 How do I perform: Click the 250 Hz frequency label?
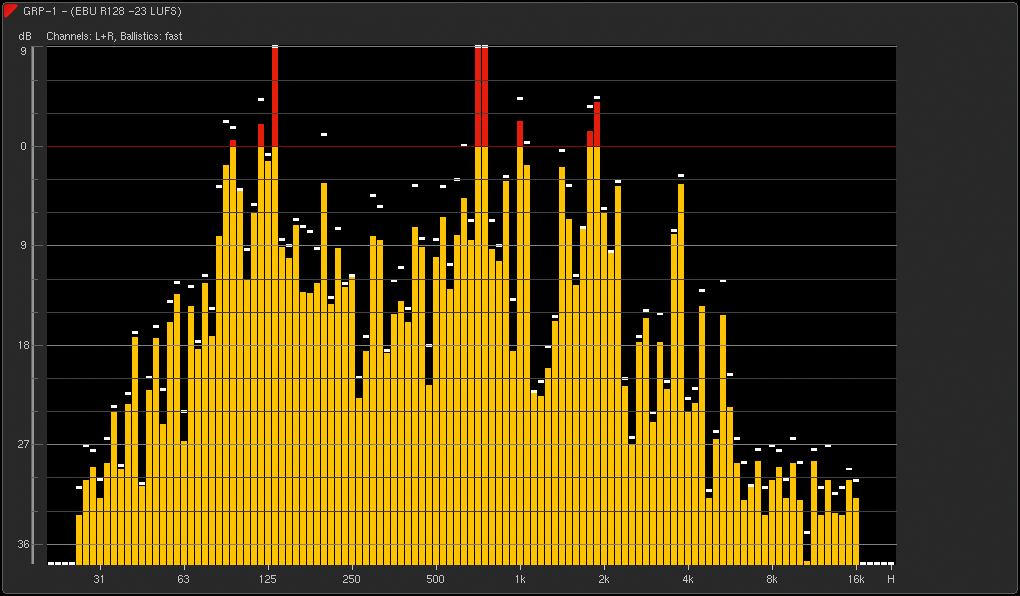click(351, 579)
